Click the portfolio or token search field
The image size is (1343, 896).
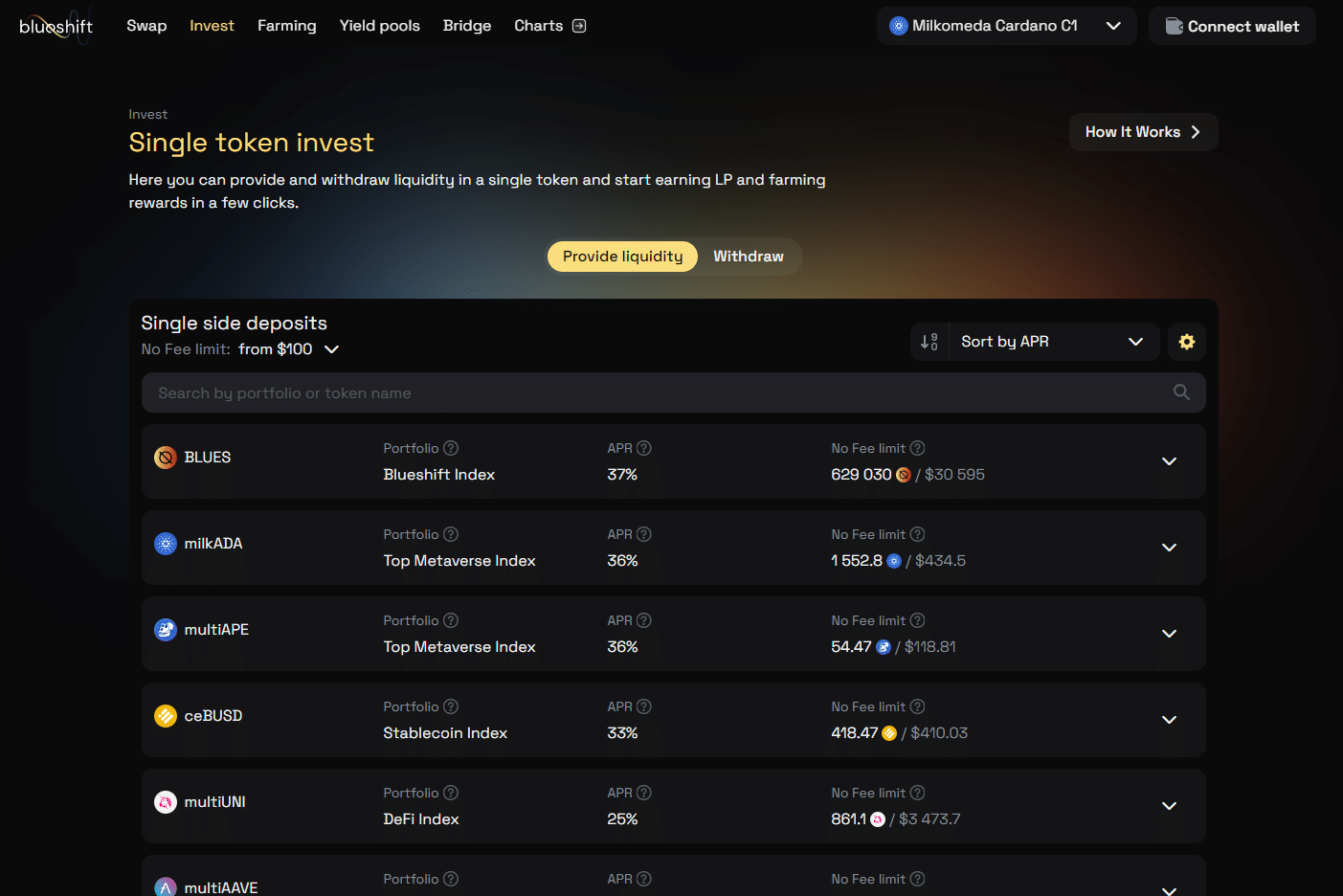pos(673,392)
